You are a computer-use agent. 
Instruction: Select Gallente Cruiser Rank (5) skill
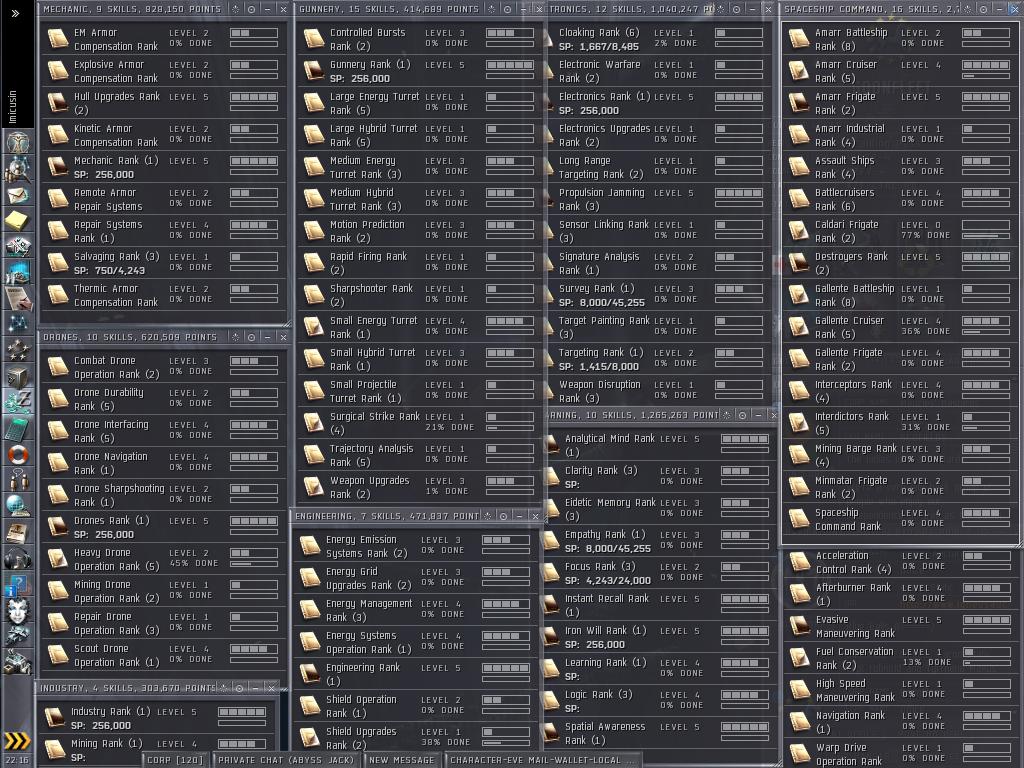[x=900, y=327]
